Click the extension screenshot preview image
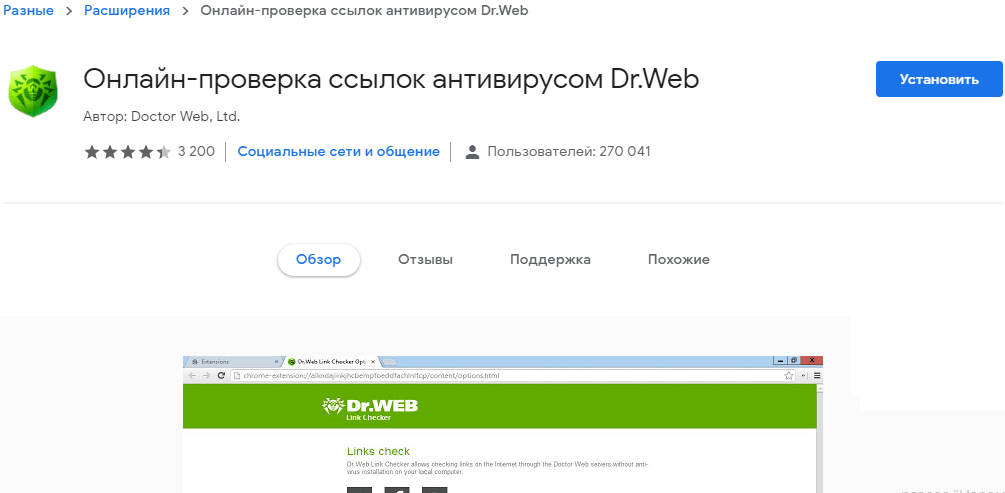This screenshot has height=493, width=1005. point(502,424)
